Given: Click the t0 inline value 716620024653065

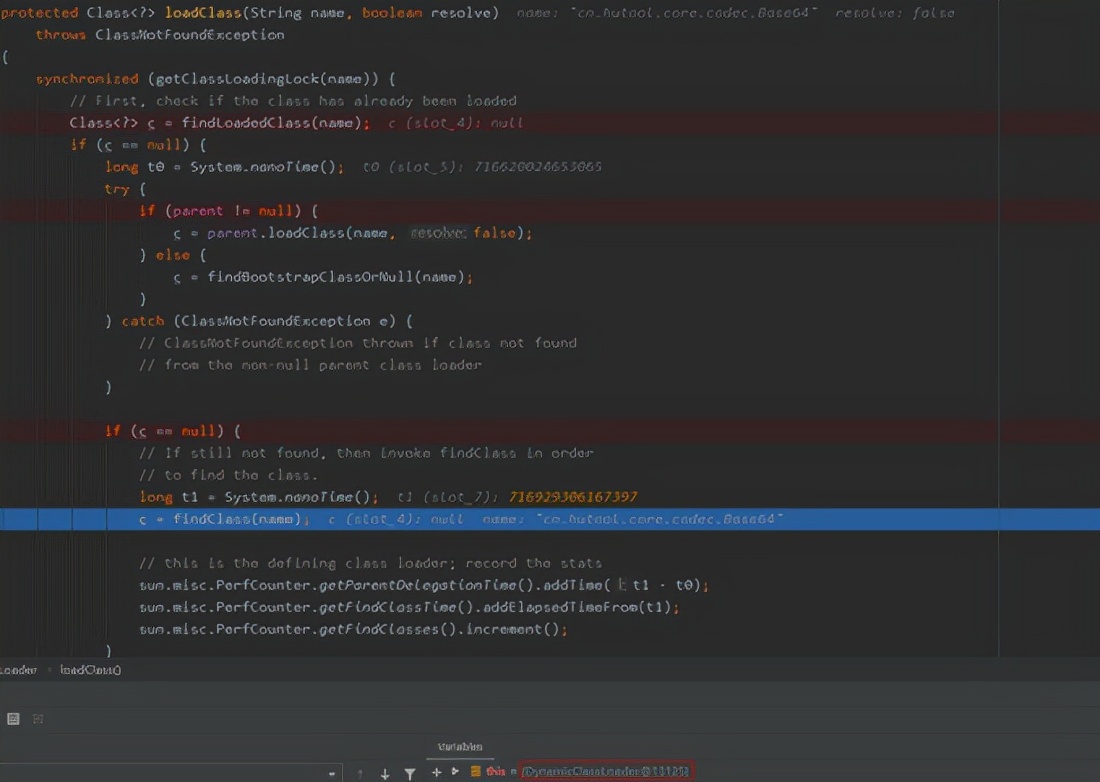Looking at the screenshot, I should pyautogui.click(x=537, y=167).
